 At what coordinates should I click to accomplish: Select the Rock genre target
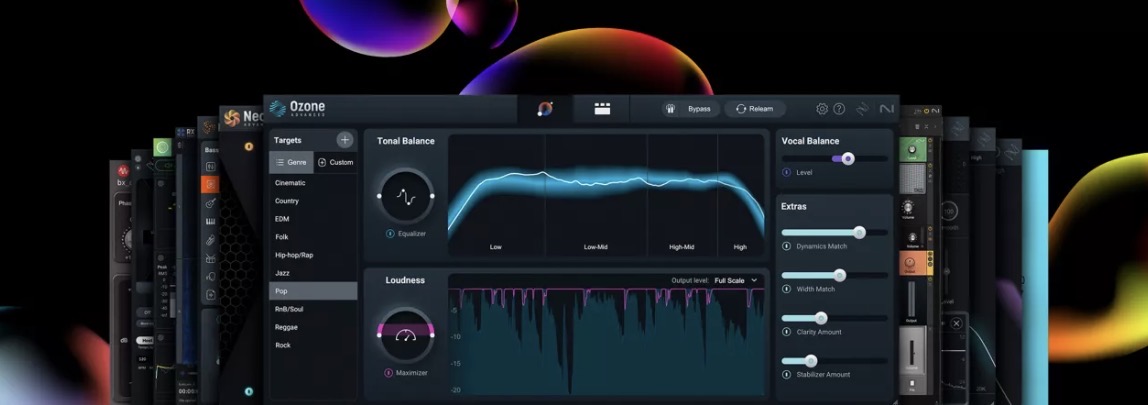(x=313, y=345)
